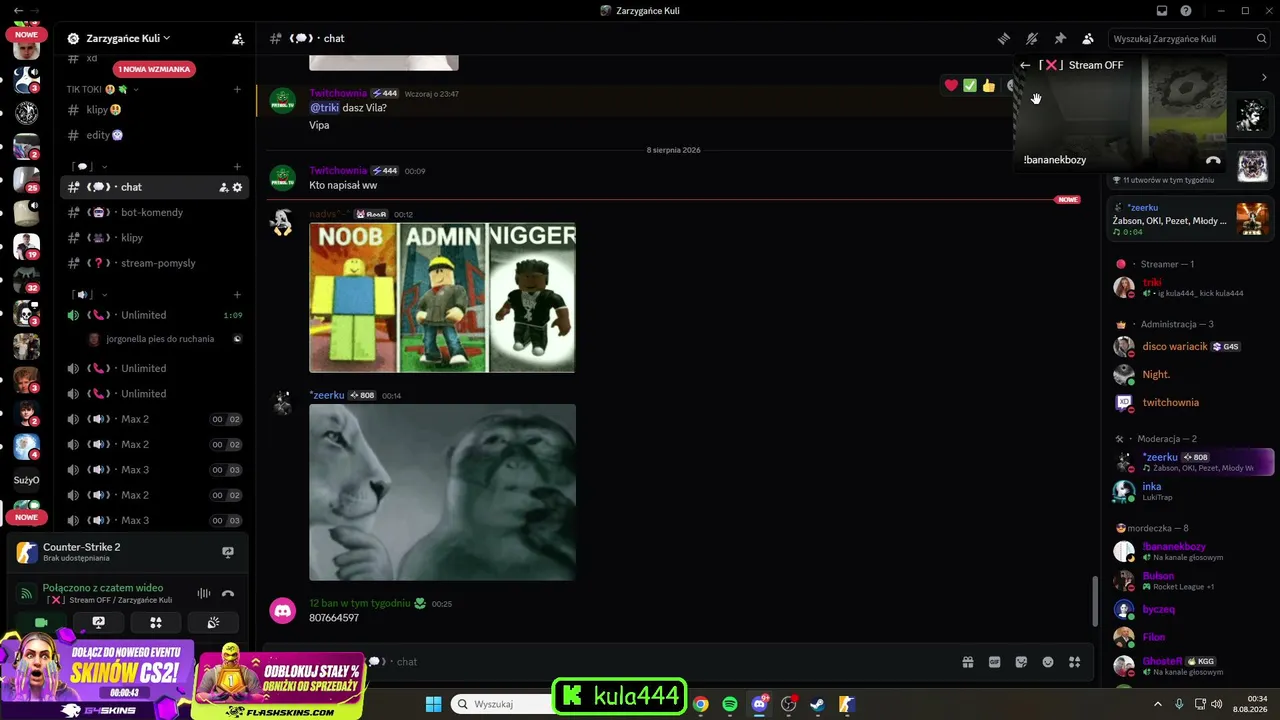The height and width of the screenshot is (720, 1280).
Task: Open apps launcher in message bar
Action: pos(1075,662)
